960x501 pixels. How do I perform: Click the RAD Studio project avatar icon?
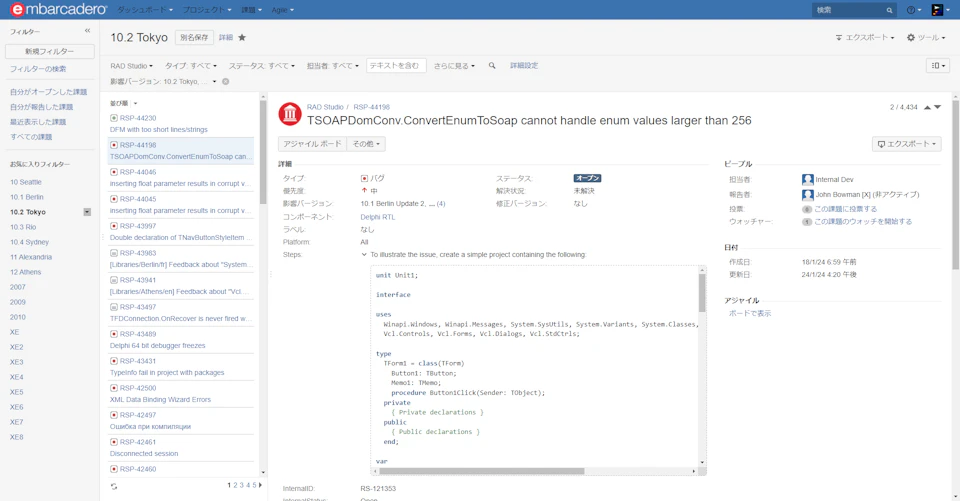click(290, 114)
